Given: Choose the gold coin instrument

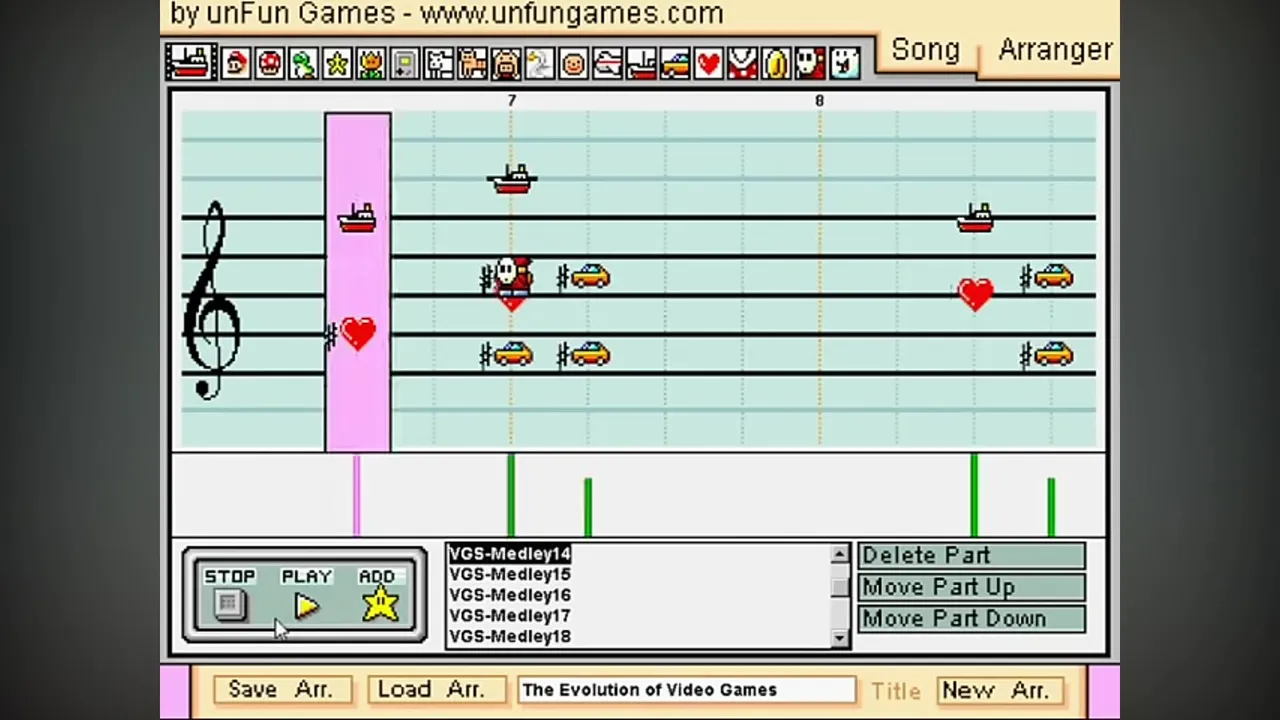Looking at the screenshot, I should (x=777, y=64).
